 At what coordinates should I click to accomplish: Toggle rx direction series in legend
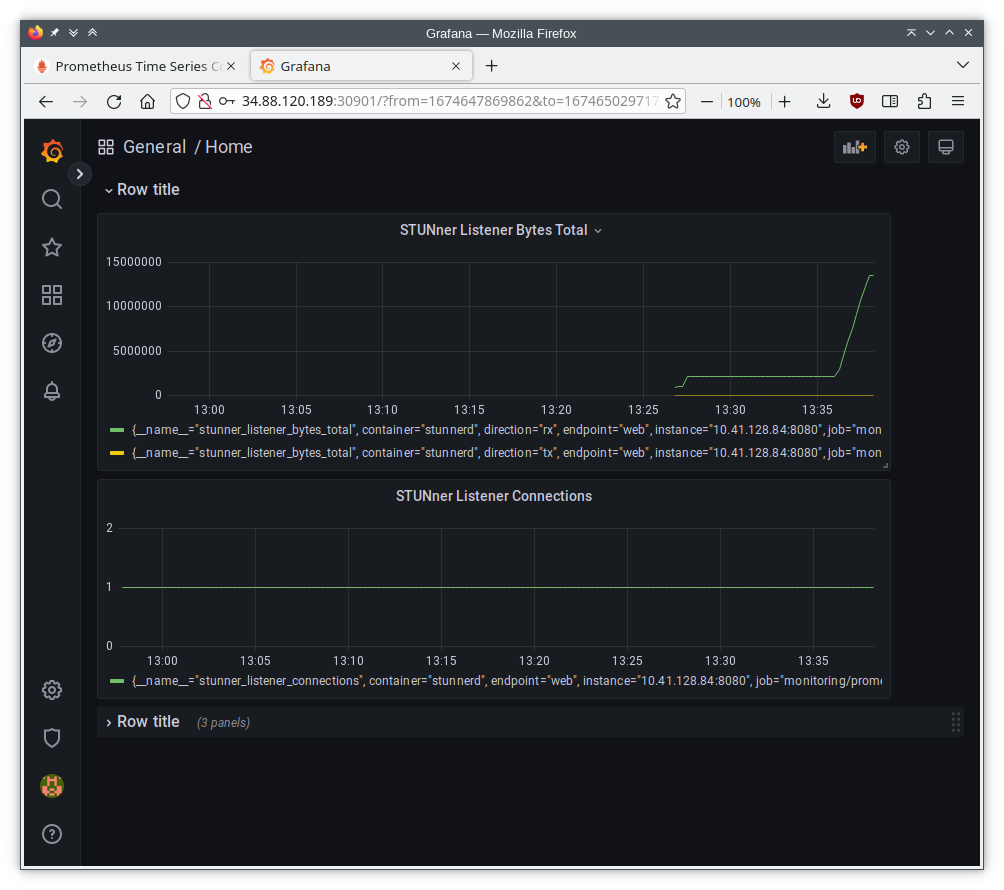[506, 430]
